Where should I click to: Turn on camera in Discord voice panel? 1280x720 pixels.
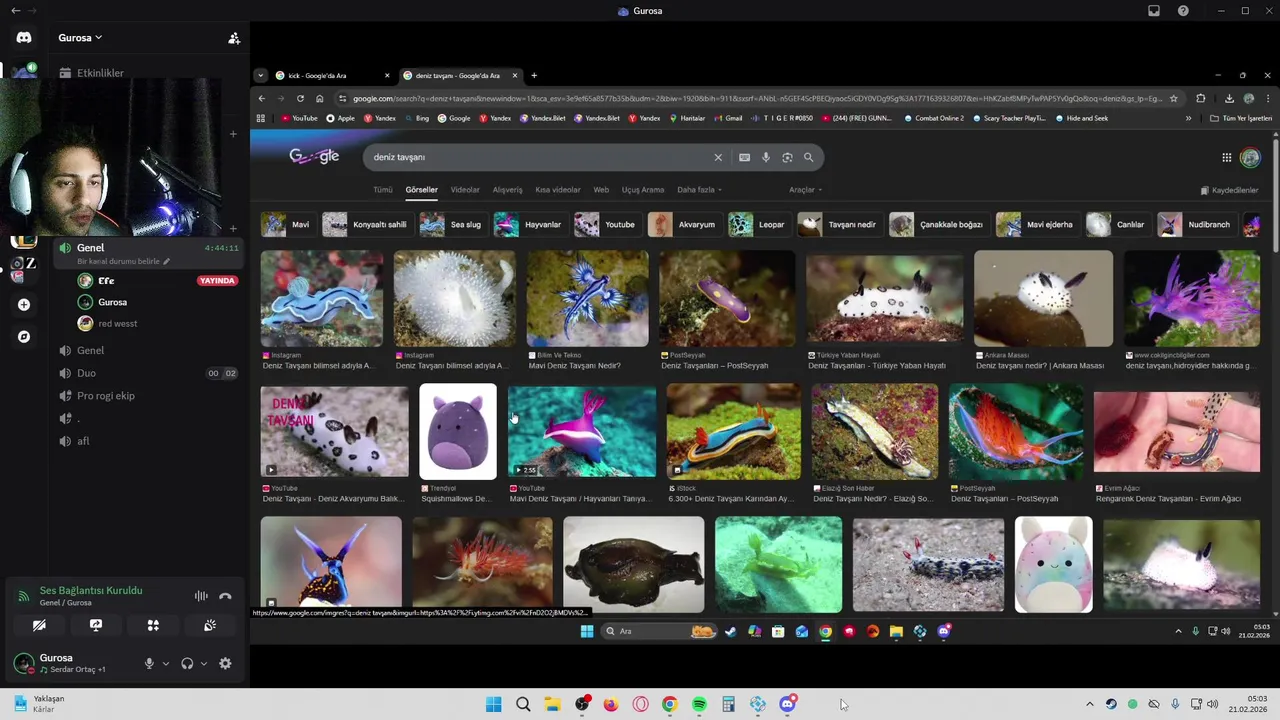point(39,625)
